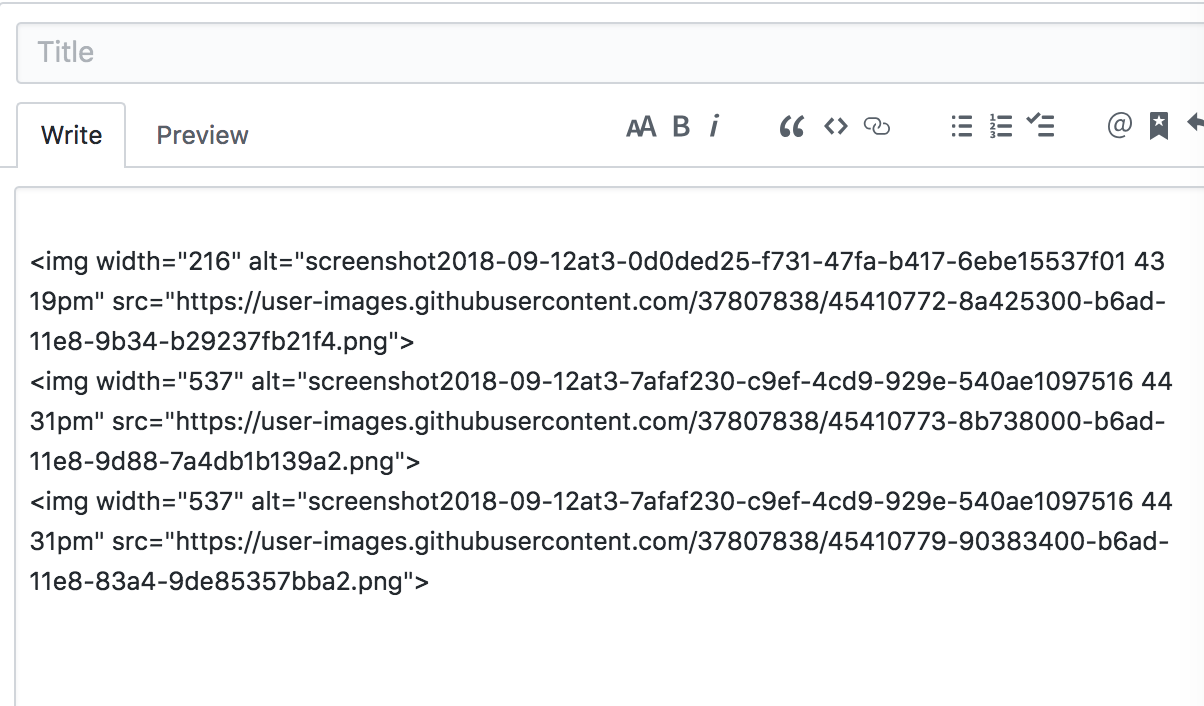Select the Write tab
The height and width of the screenshot is (706, 1204).
coord(71,135)
